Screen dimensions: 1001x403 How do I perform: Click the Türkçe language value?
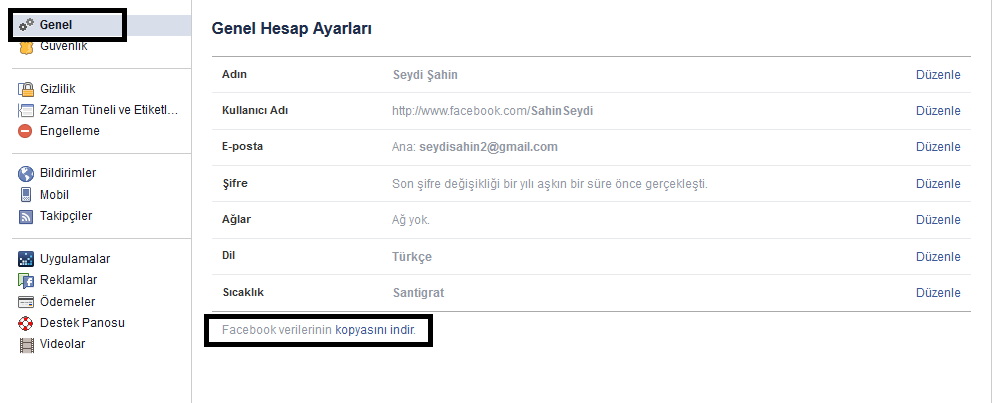point(412,257)
